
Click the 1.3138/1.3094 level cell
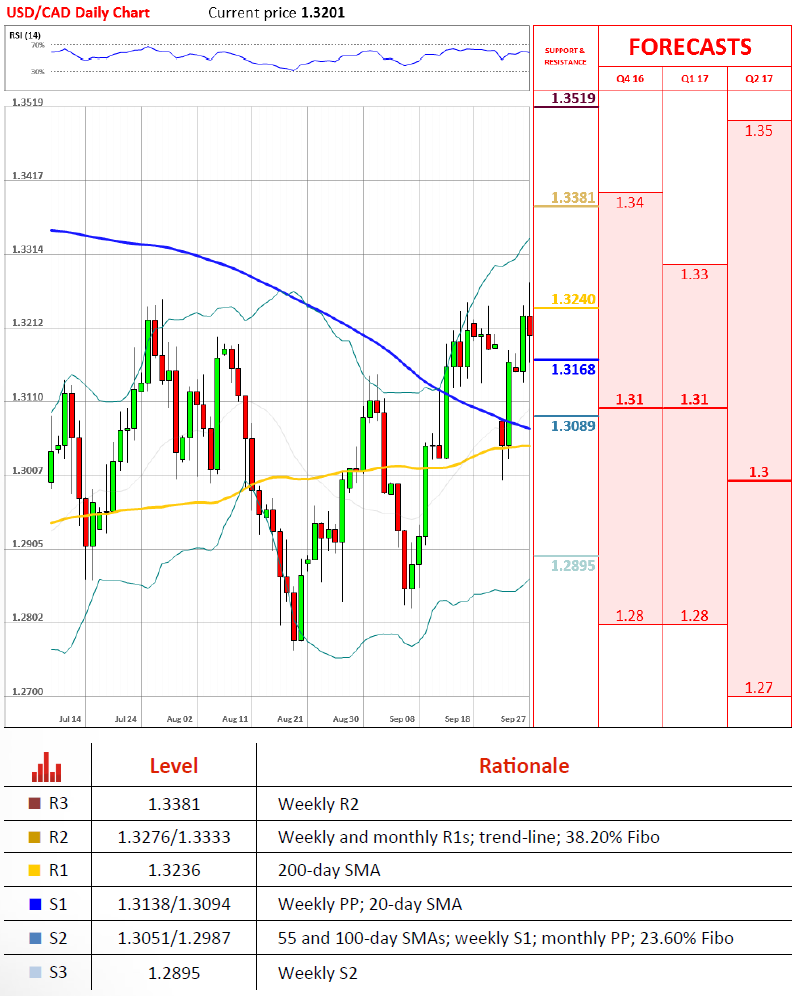(174, 904)
